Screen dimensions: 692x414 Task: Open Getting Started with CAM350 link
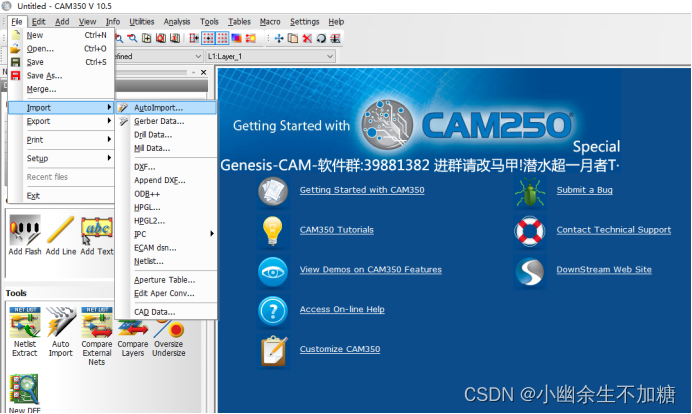coord(362,190)
